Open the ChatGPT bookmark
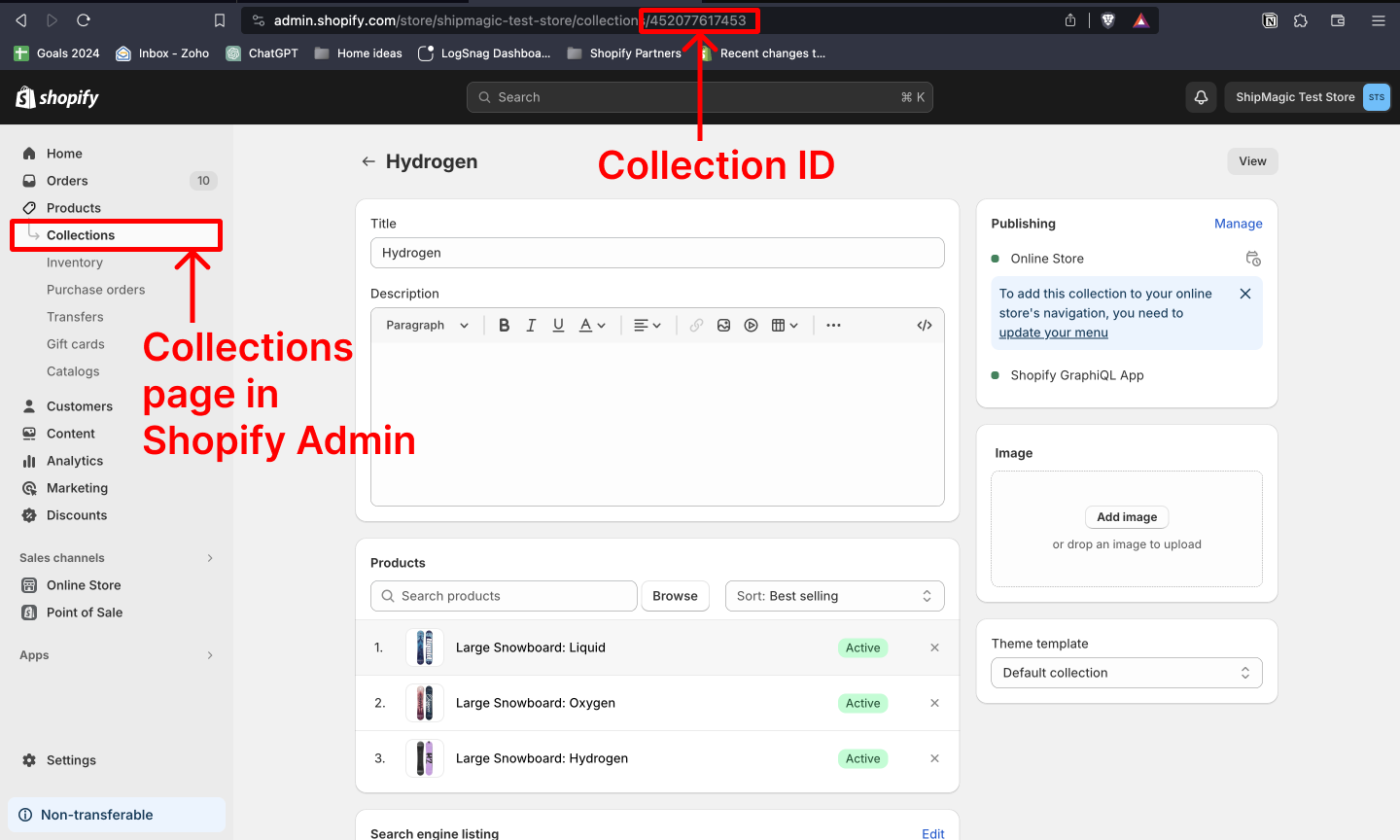The width and height of the screenshot is (1400, 840). click(x=262, y=53)
